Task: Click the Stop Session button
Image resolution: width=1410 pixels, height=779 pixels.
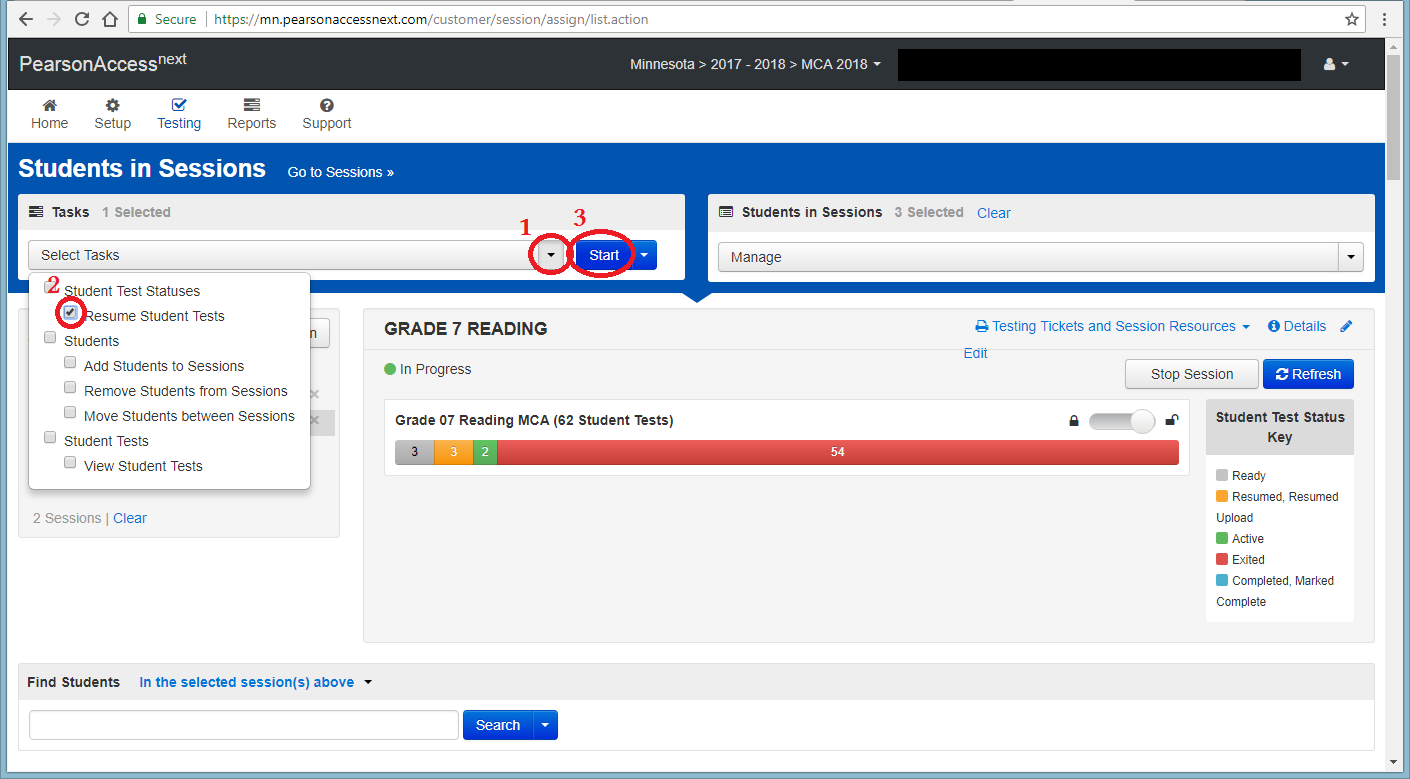Action: pos(1191,374)
